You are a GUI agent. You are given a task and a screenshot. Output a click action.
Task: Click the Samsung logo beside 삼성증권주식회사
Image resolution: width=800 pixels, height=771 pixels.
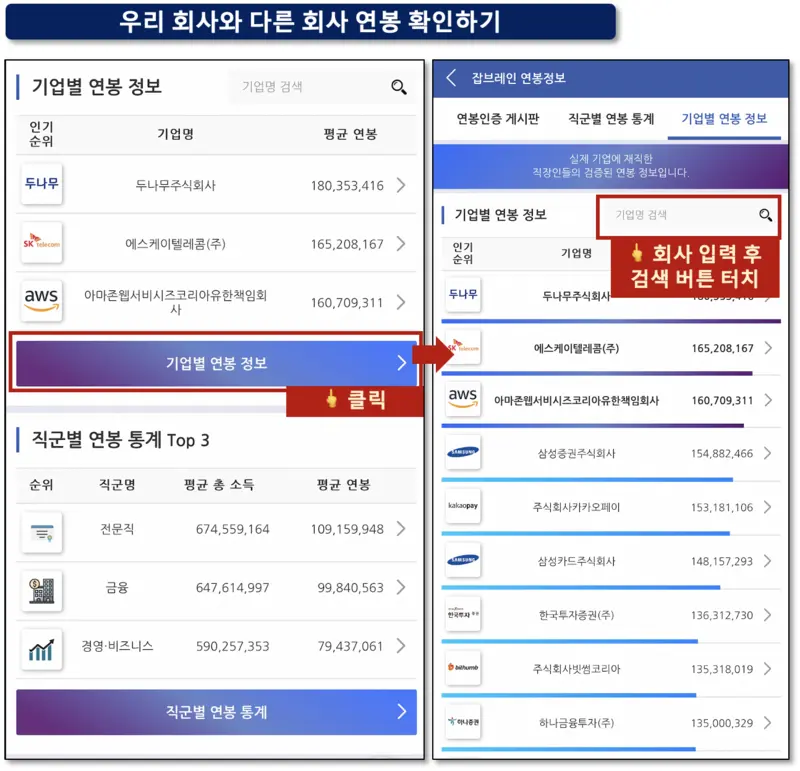click(465, 452)
